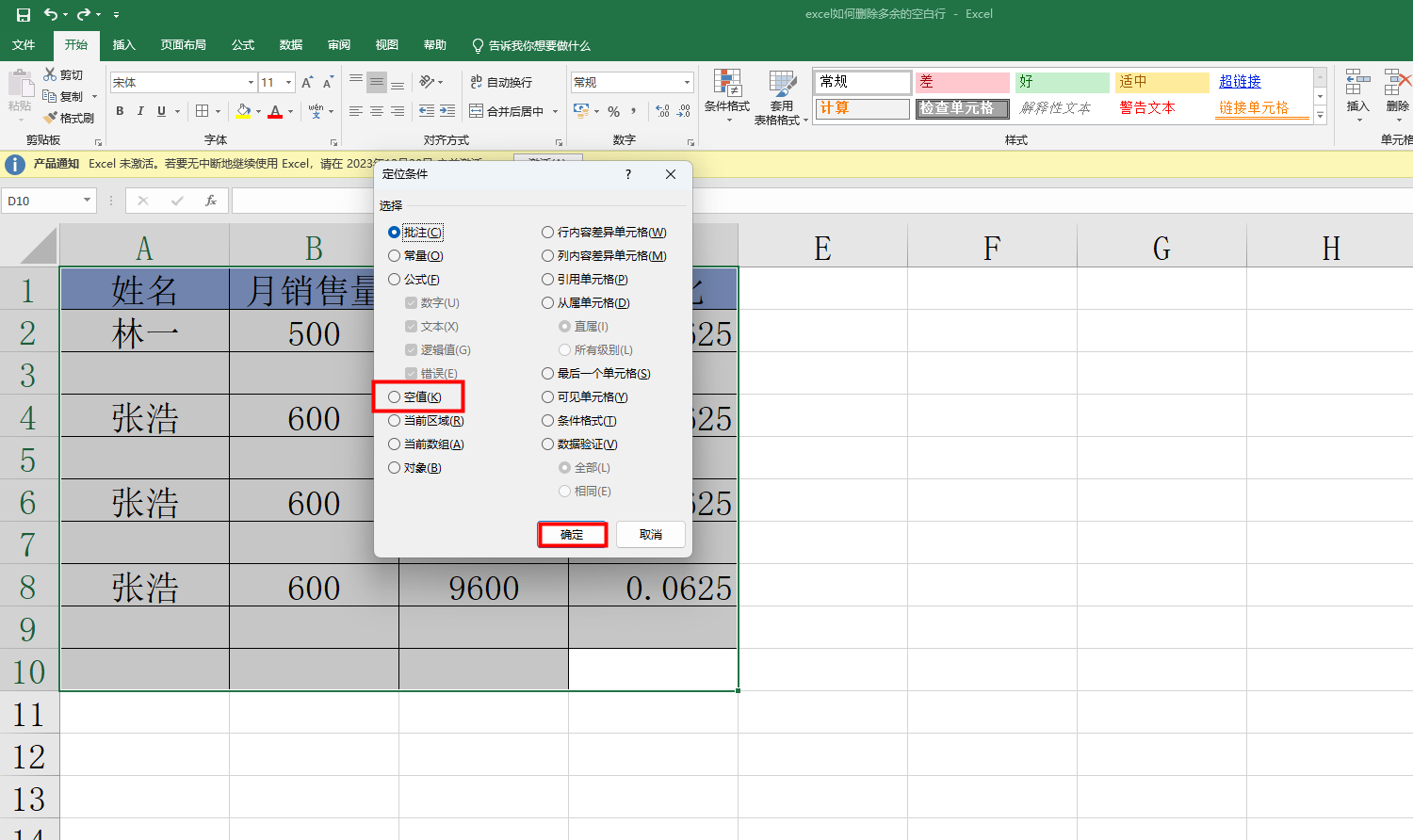Select column header F
Image resolution: width=1413 pixels, height=840 pixels.
click(992, 248)
